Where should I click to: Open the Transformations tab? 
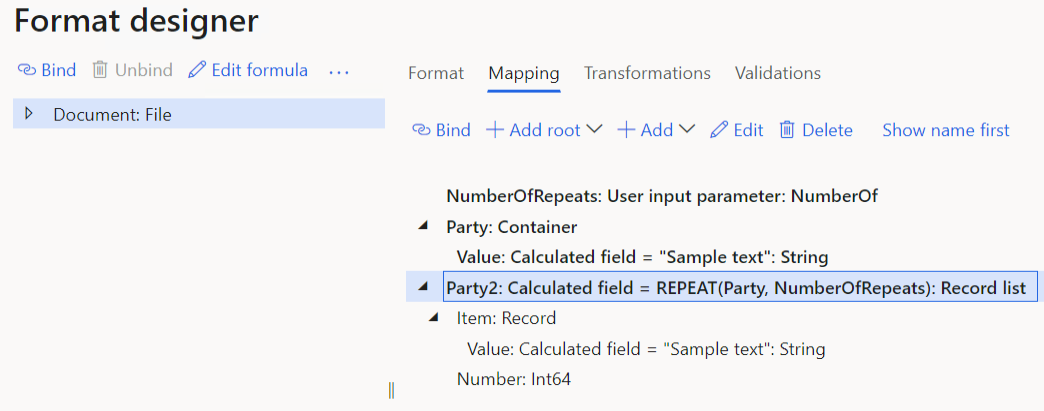tap(647, 73)
